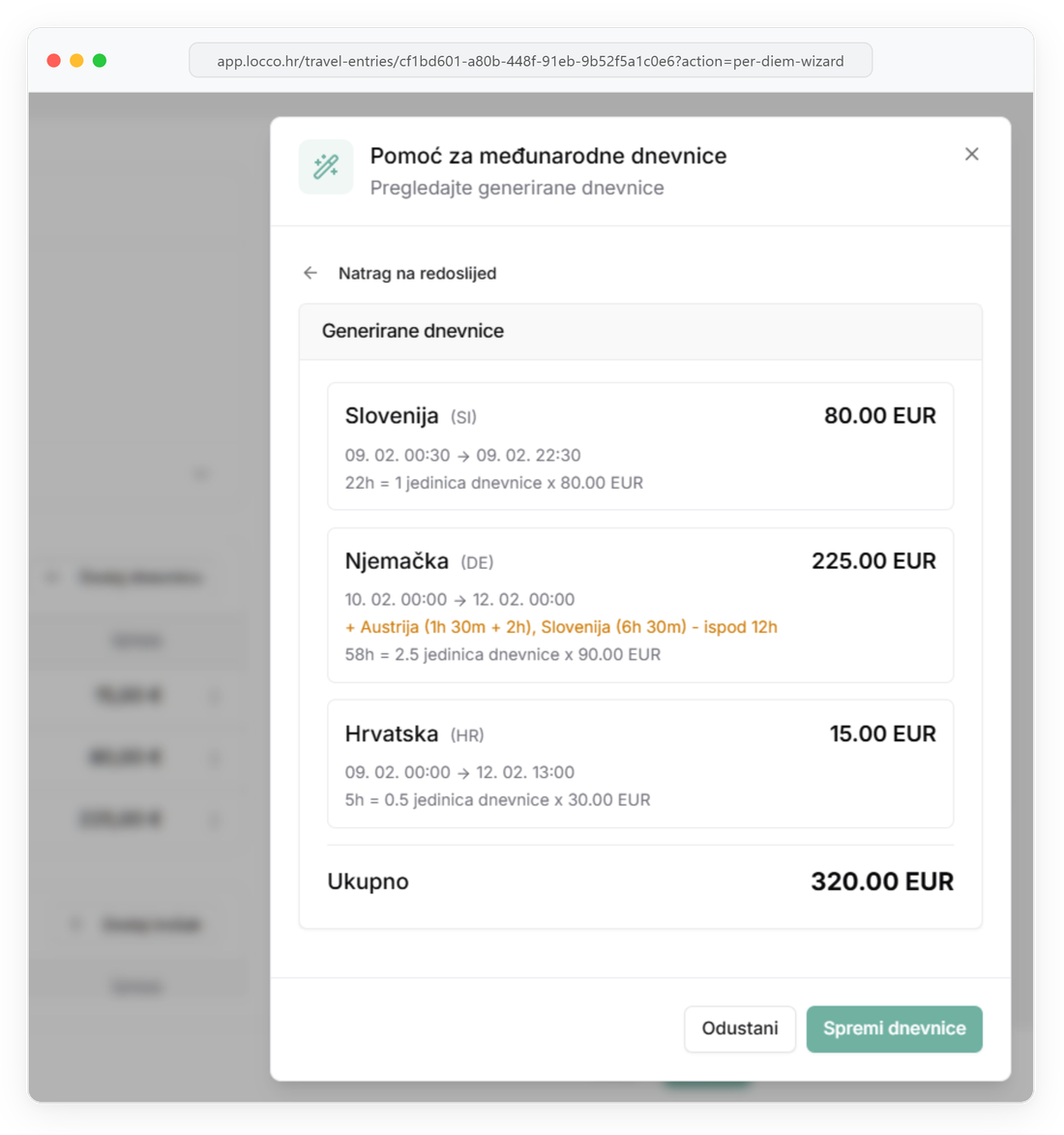Click the 15.00 EUR Hrvatska amount
Image resolution: width=1064 pixels, height=1135 pixels.
[x=882, y=733]
